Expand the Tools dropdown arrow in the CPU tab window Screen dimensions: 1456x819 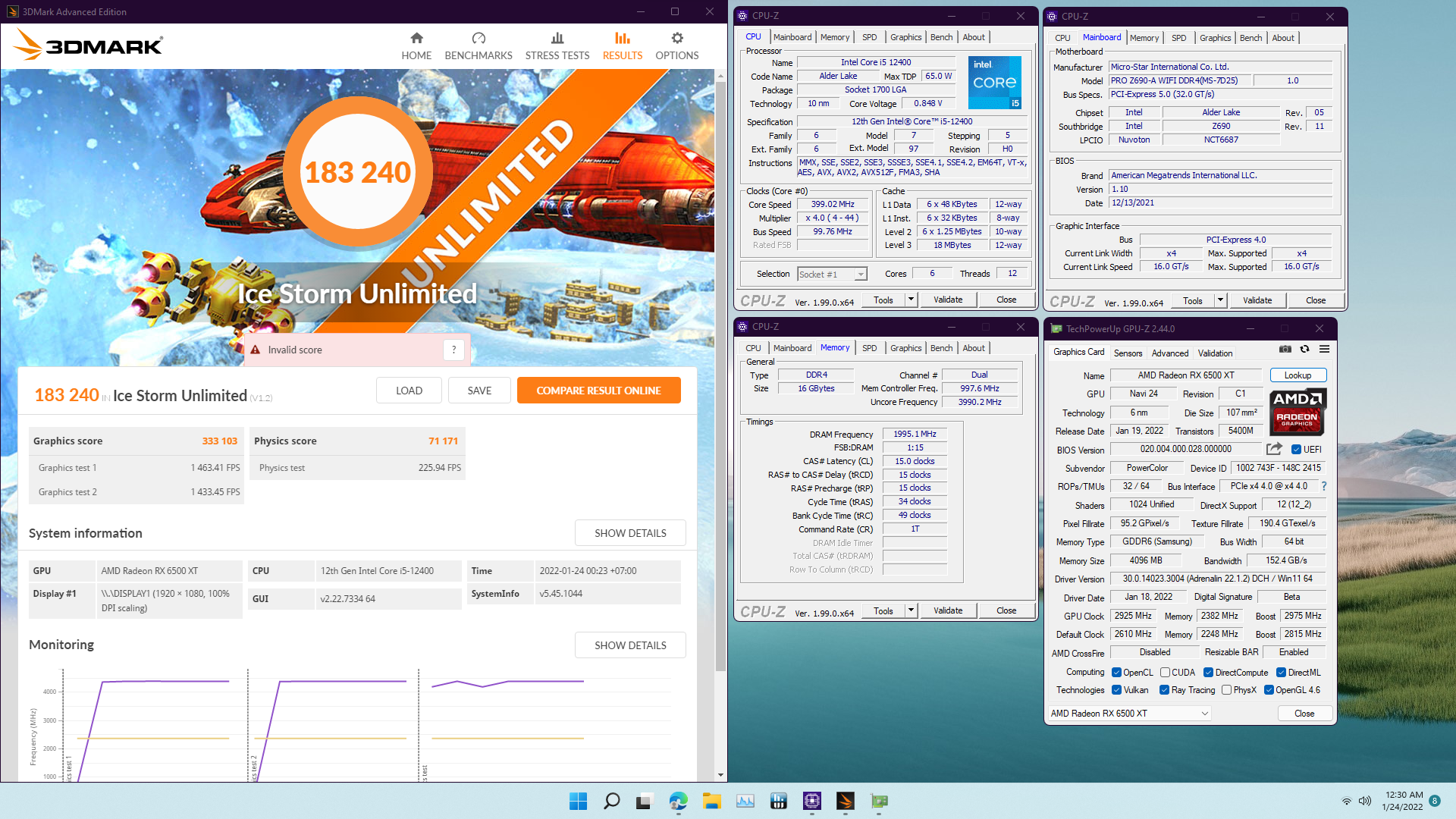coord(911,300)
